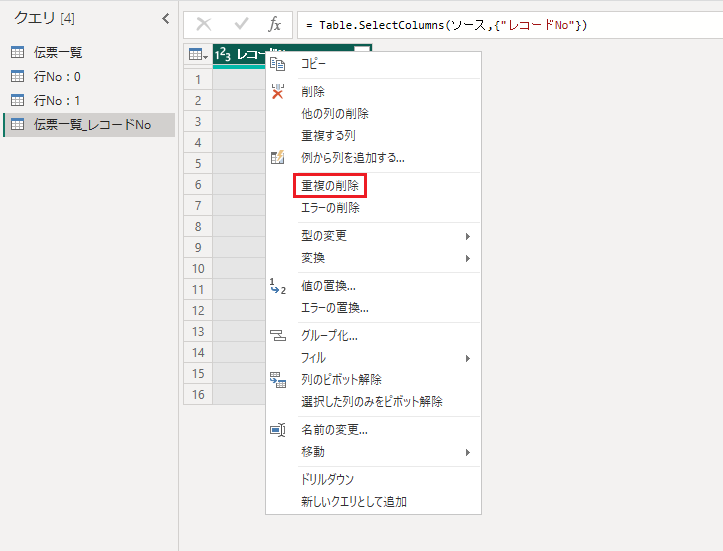This screenshot has height=551, width=723.
Task: Click the table icon at grid corner
Action: (x=197, y=56)
